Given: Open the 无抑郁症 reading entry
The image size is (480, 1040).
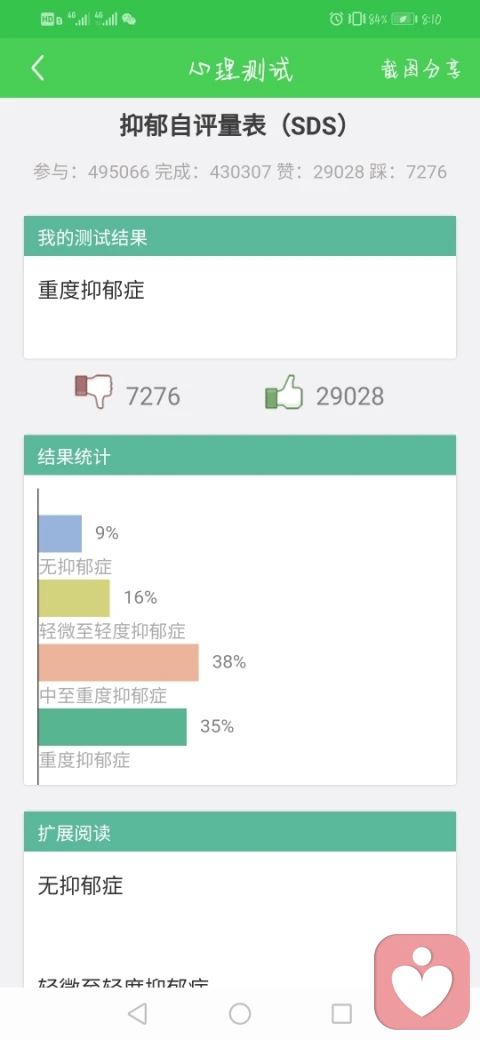Looking at the screenshot, I should tap(80, 885).
